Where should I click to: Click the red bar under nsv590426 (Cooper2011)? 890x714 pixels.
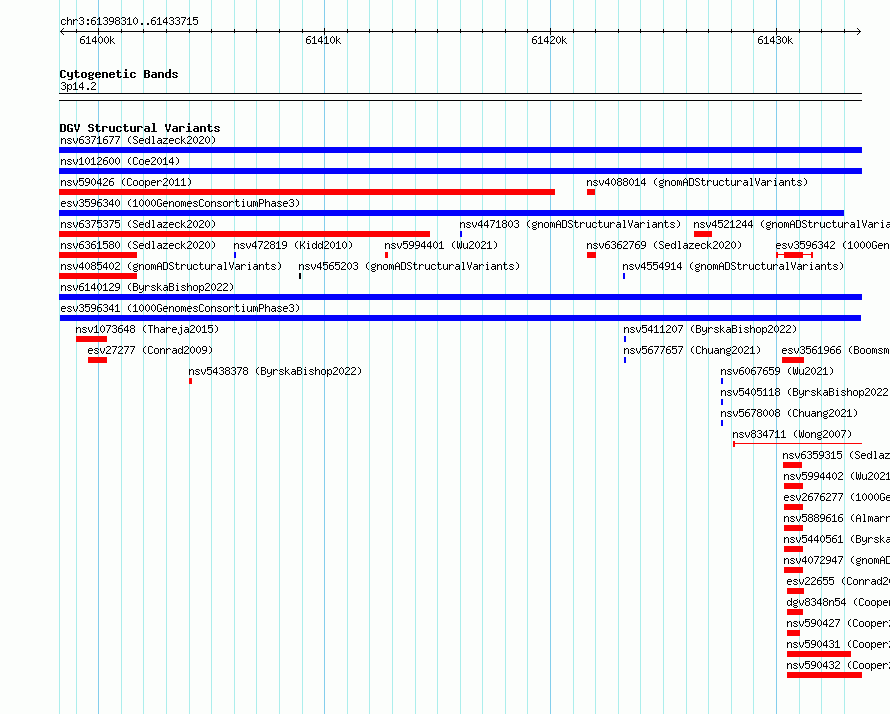pos(307,192)
